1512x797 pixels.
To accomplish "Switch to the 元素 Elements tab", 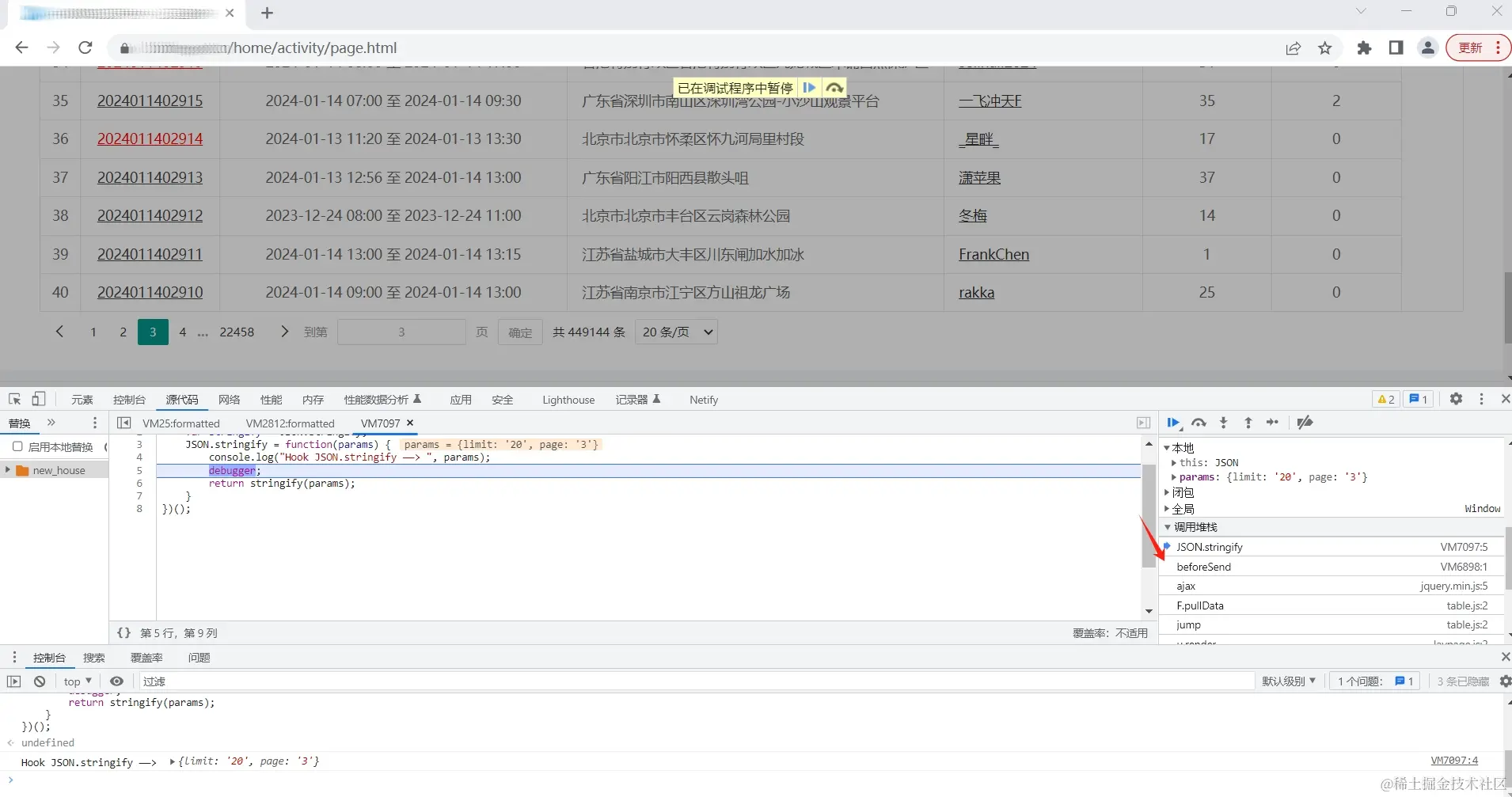I will (x=82, y=400).
